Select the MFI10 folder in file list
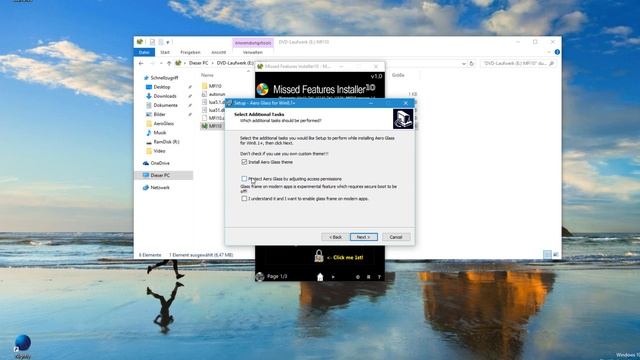This screenshot has height=360, width=640. tap(215, 86)
